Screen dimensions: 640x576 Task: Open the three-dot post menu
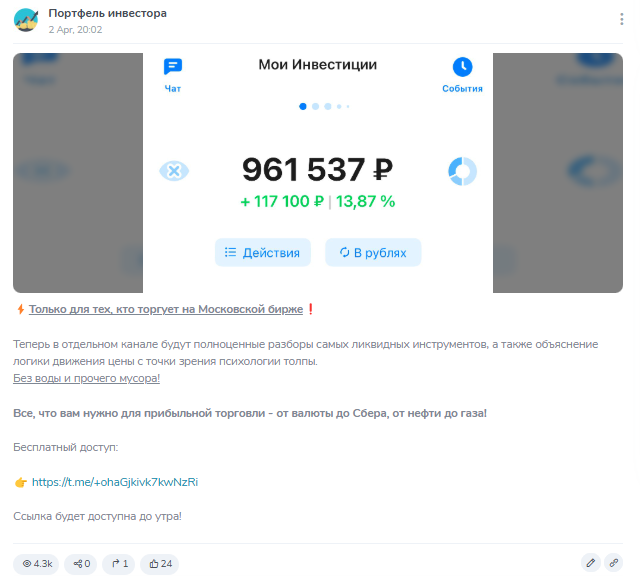[621, 19]
